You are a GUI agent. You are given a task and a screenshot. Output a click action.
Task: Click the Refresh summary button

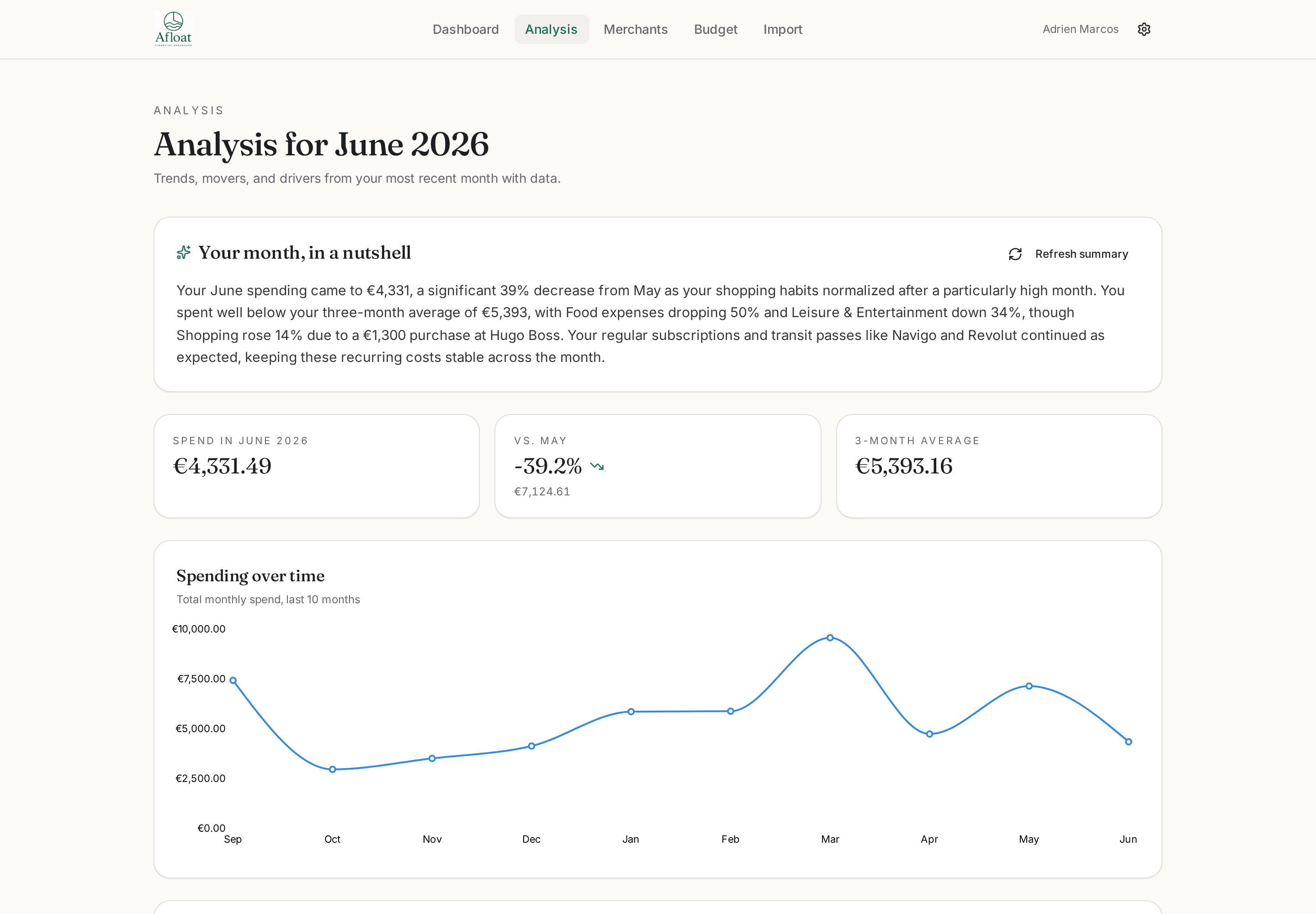[1069, 254]
